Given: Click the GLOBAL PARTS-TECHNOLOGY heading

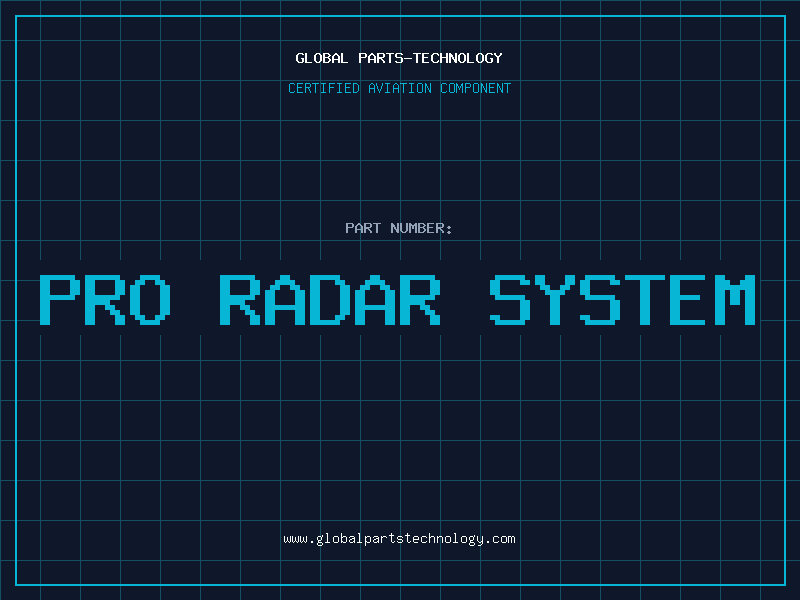Looking at the screenshot, I should click(399, 58).
